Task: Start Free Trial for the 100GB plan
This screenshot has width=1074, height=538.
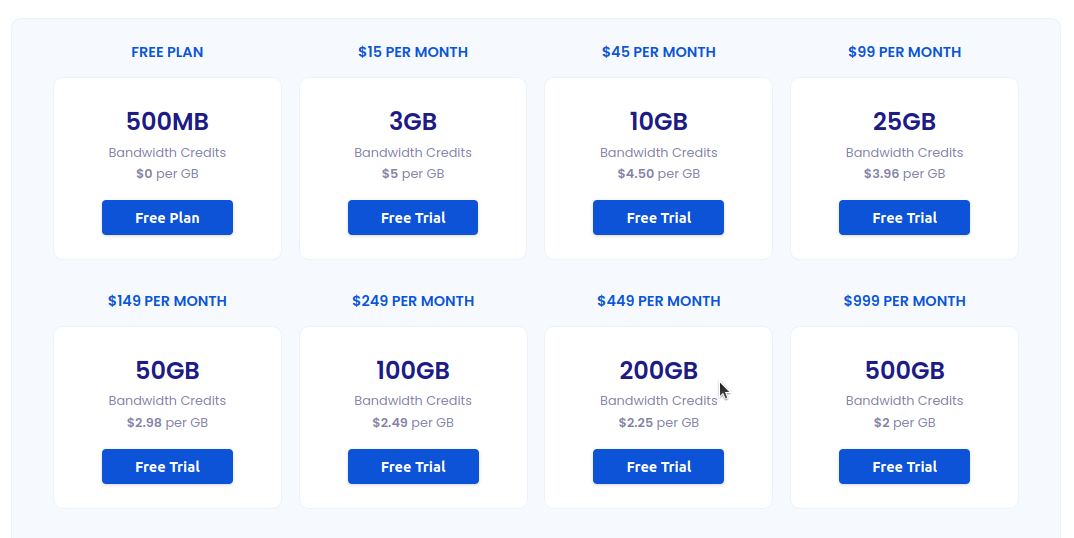Action: click(413, 467)
